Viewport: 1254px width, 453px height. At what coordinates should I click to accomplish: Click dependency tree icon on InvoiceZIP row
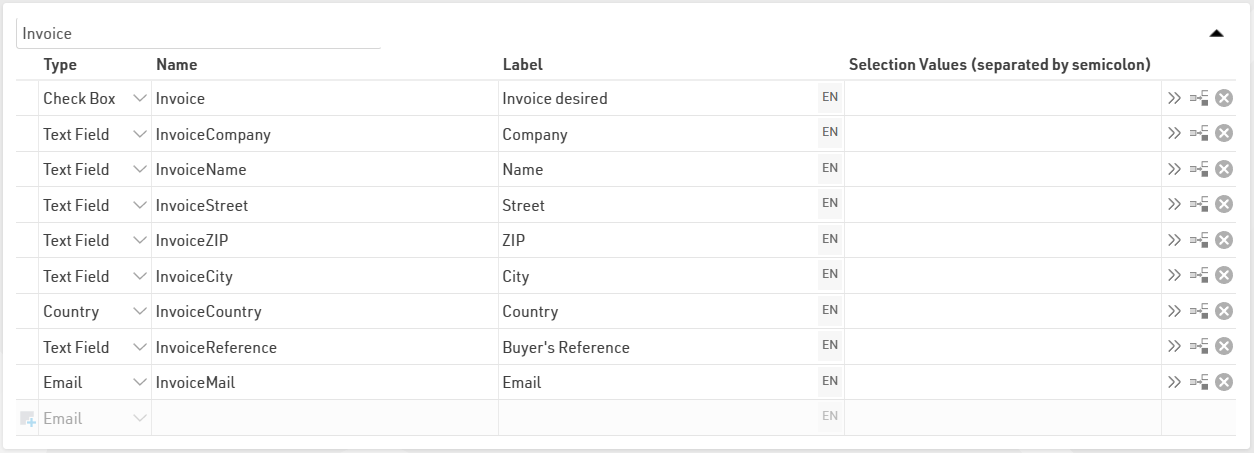[x=1199, y=240]
